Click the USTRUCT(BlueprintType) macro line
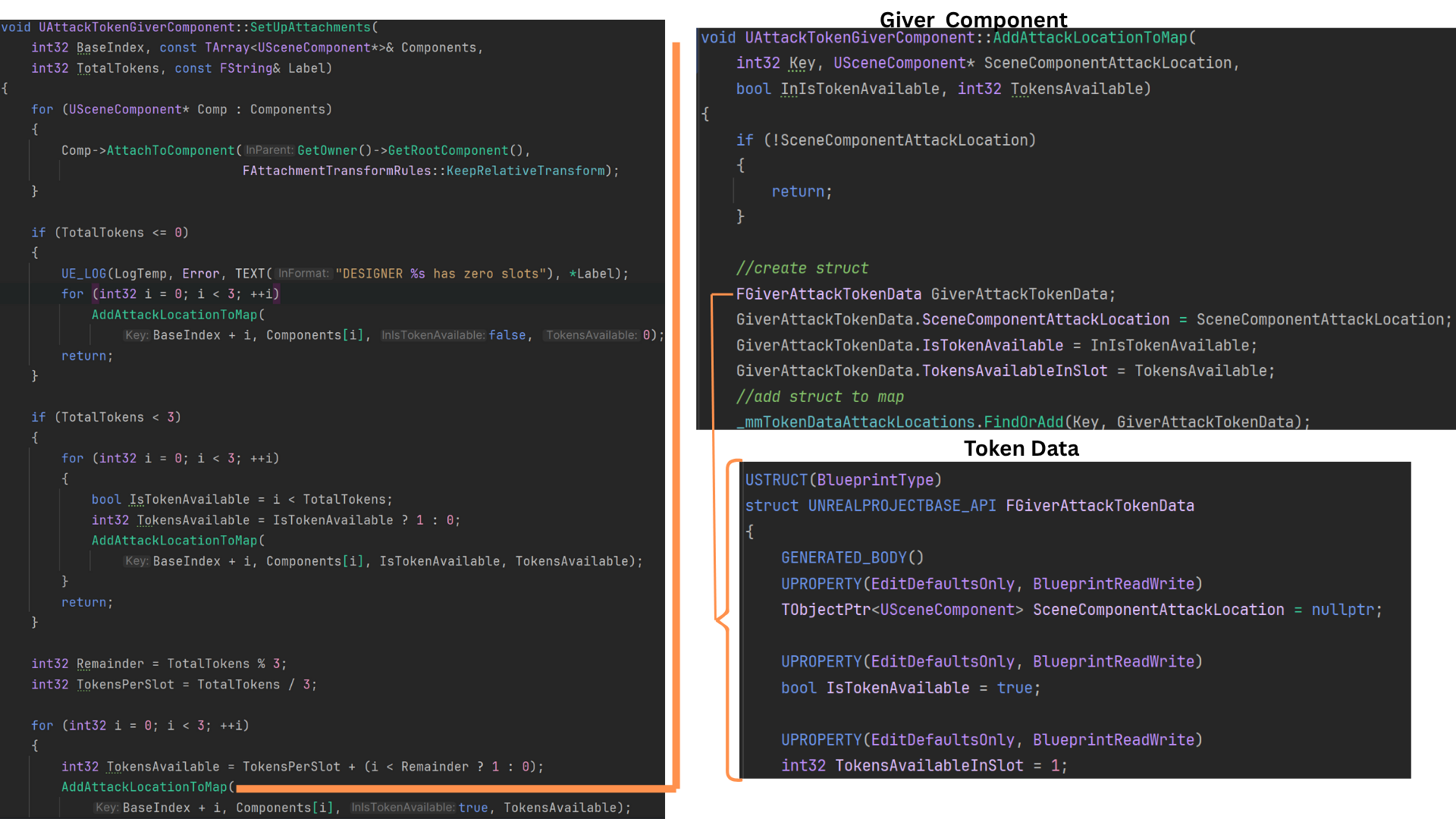 (x=843, y=480)
